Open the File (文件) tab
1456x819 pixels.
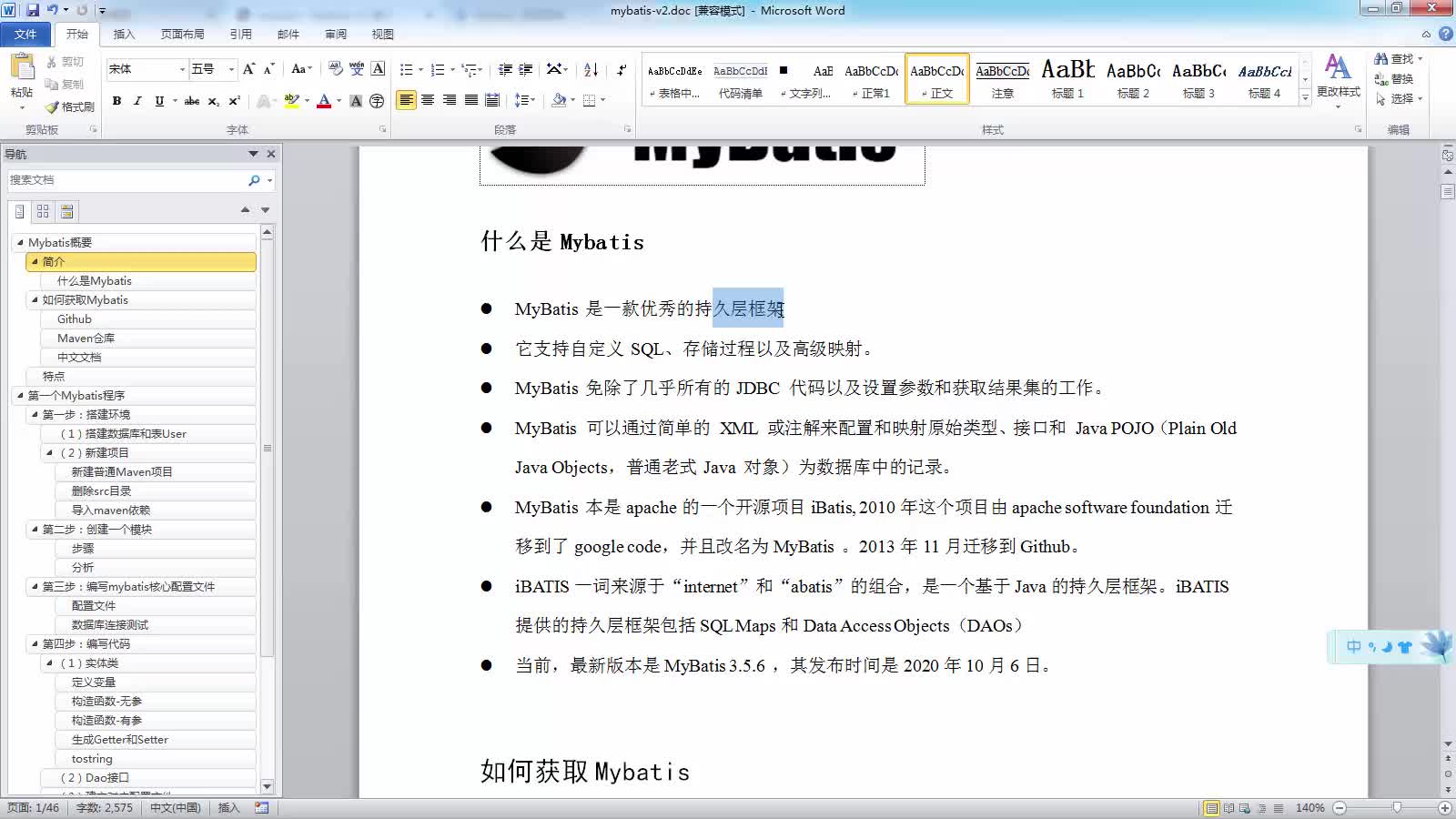point(25,34)
